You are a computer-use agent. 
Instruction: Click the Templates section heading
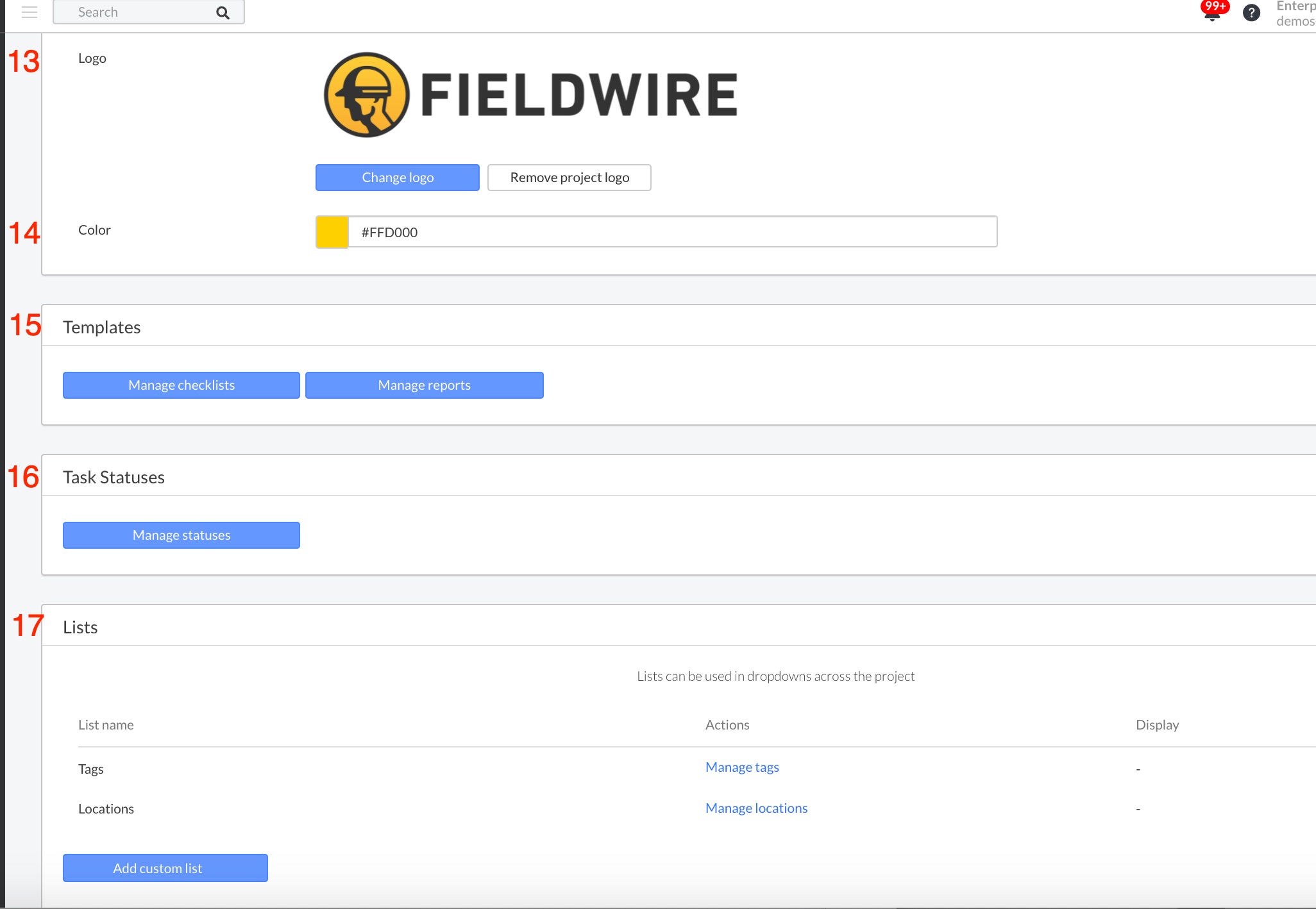[102, 328]
